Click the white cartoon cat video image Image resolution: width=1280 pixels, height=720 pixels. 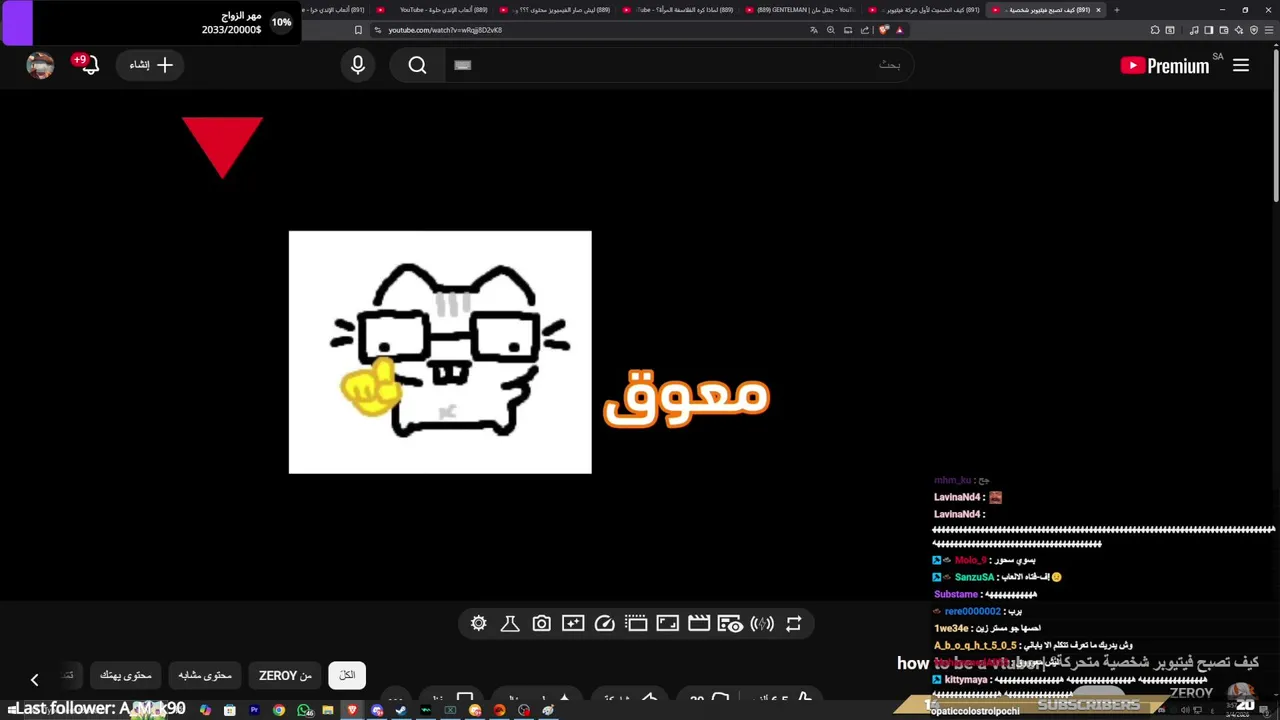(440, 352)
